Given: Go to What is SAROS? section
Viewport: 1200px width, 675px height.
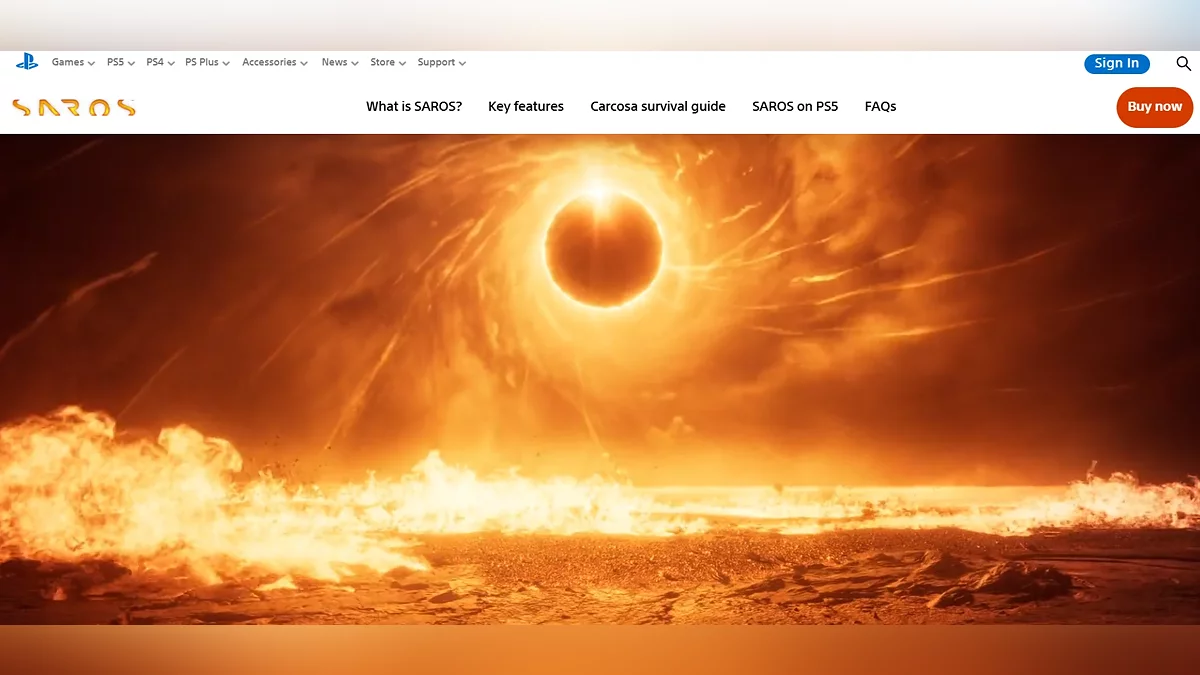Looking at the screenshot, I should tap(414, 106).
